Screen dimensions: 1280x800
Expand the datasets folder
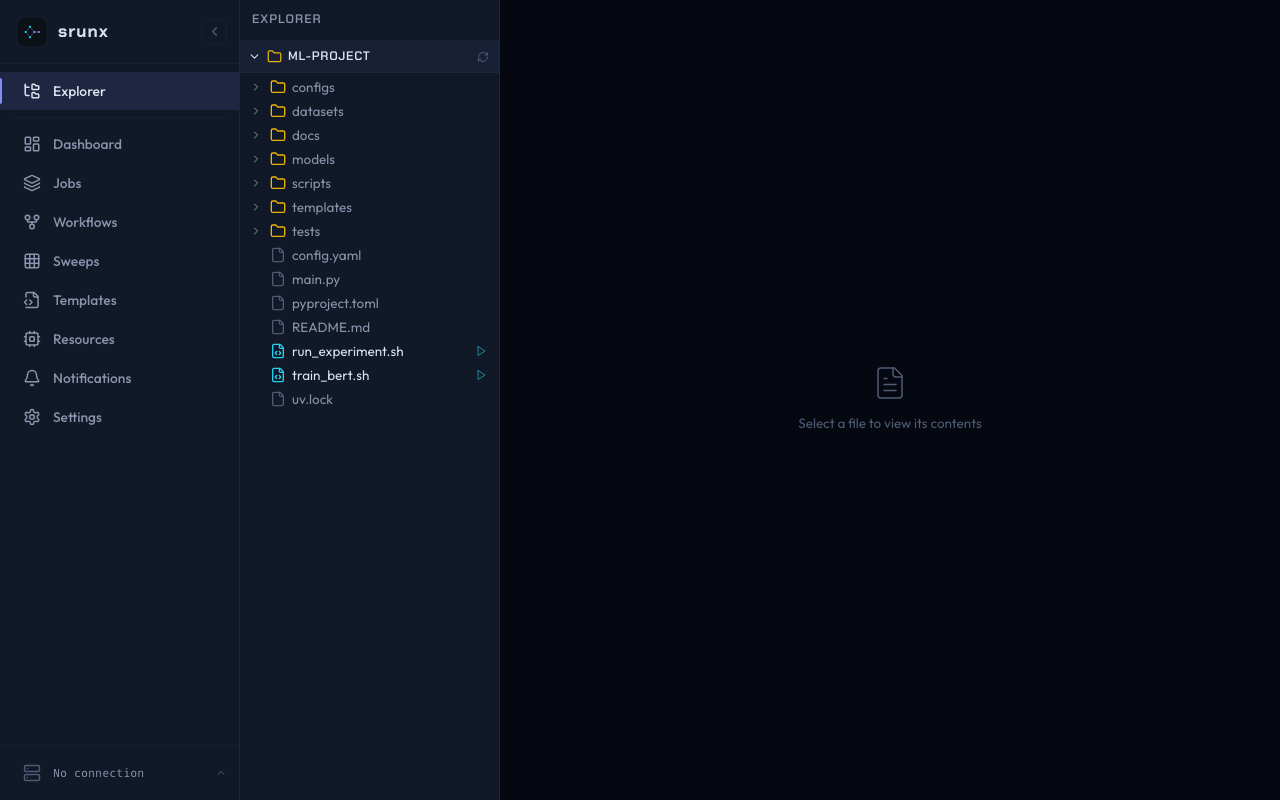point(256,111)
